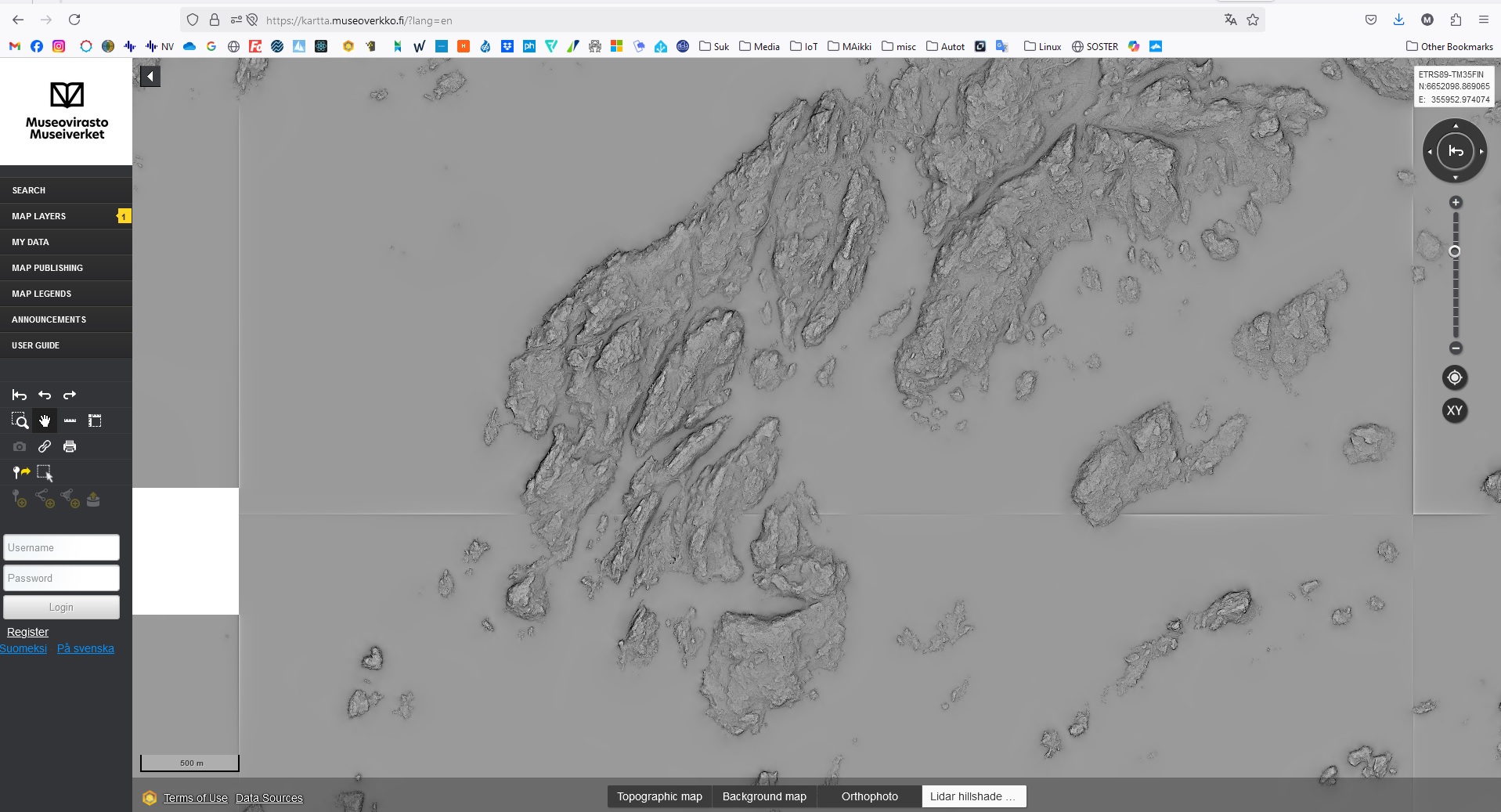Pan map south with down arrow
Image resolution: width=1501 pixels, height=812 pixels.
point(1456,178)
